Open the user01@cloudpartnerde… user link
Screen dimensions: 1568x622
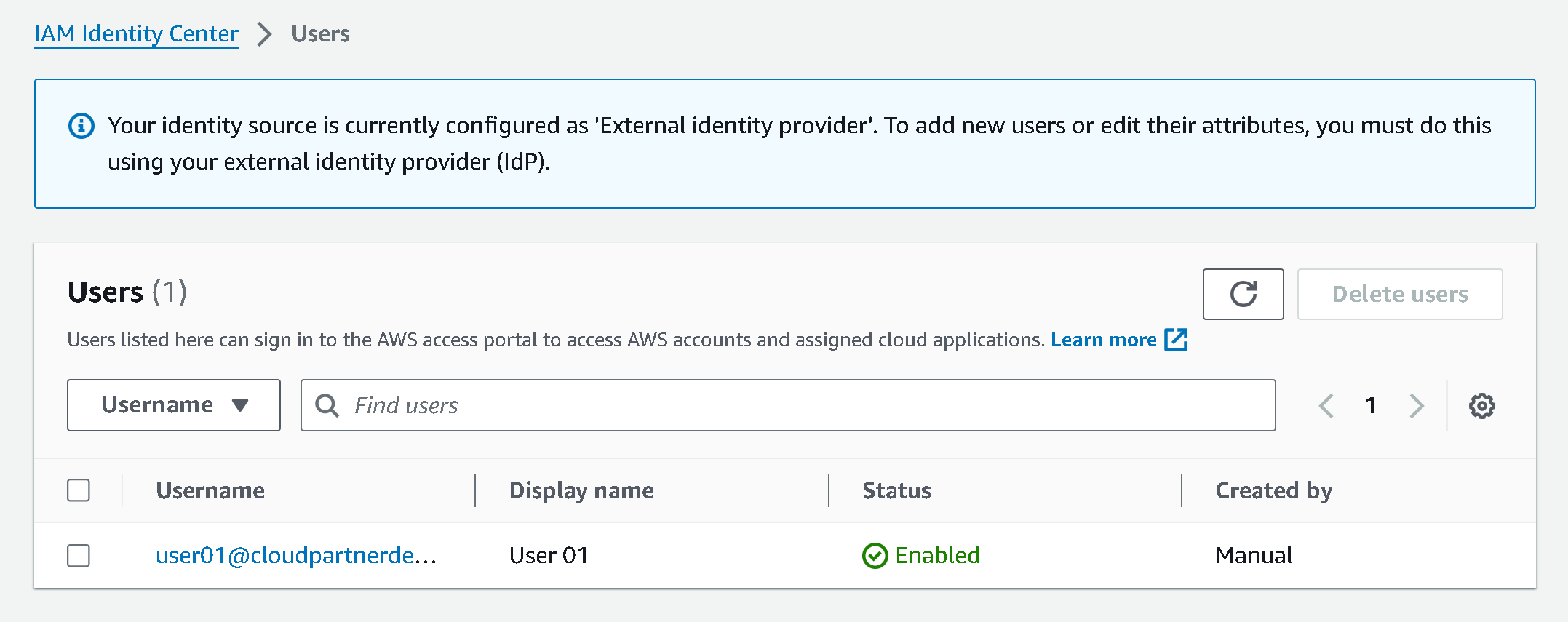pyautogui.click(x=295, y=556)
